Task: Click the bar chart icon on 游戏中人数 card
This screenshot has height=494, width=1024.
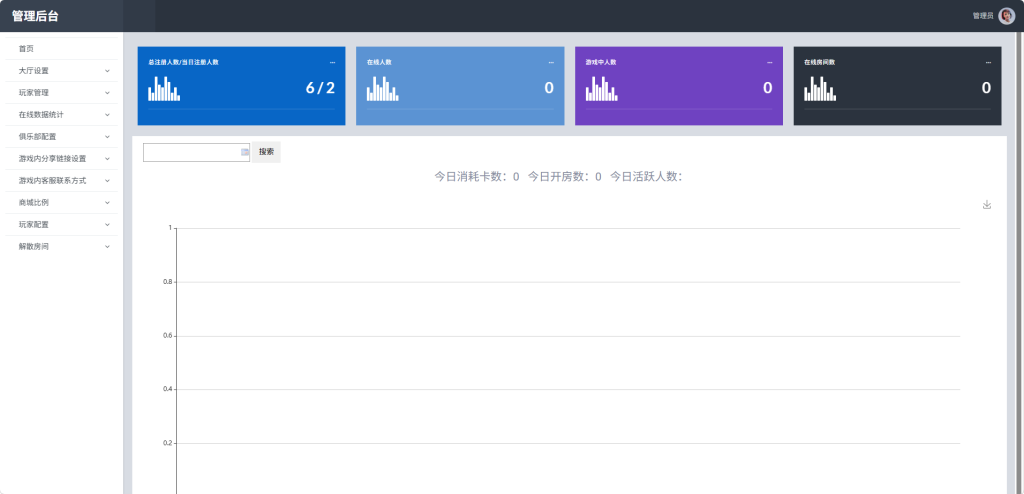Action: pos(601,88)
